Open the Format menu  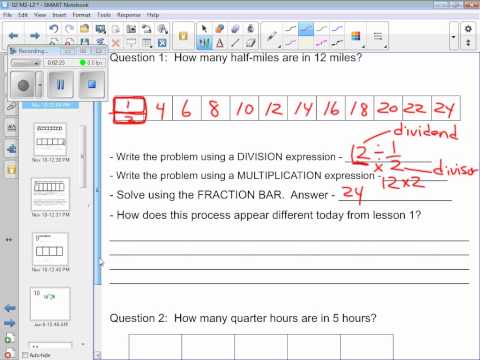81,15
